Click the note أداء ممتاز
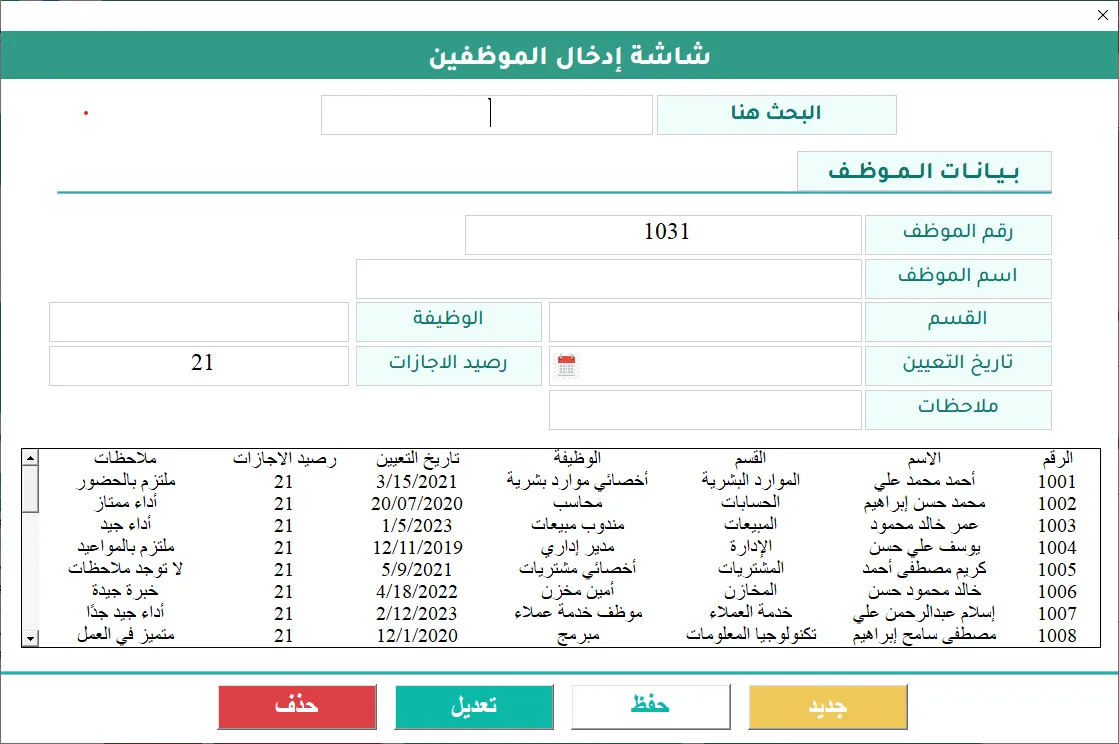The image size is (1119, 744). click(x=126, y=503)
